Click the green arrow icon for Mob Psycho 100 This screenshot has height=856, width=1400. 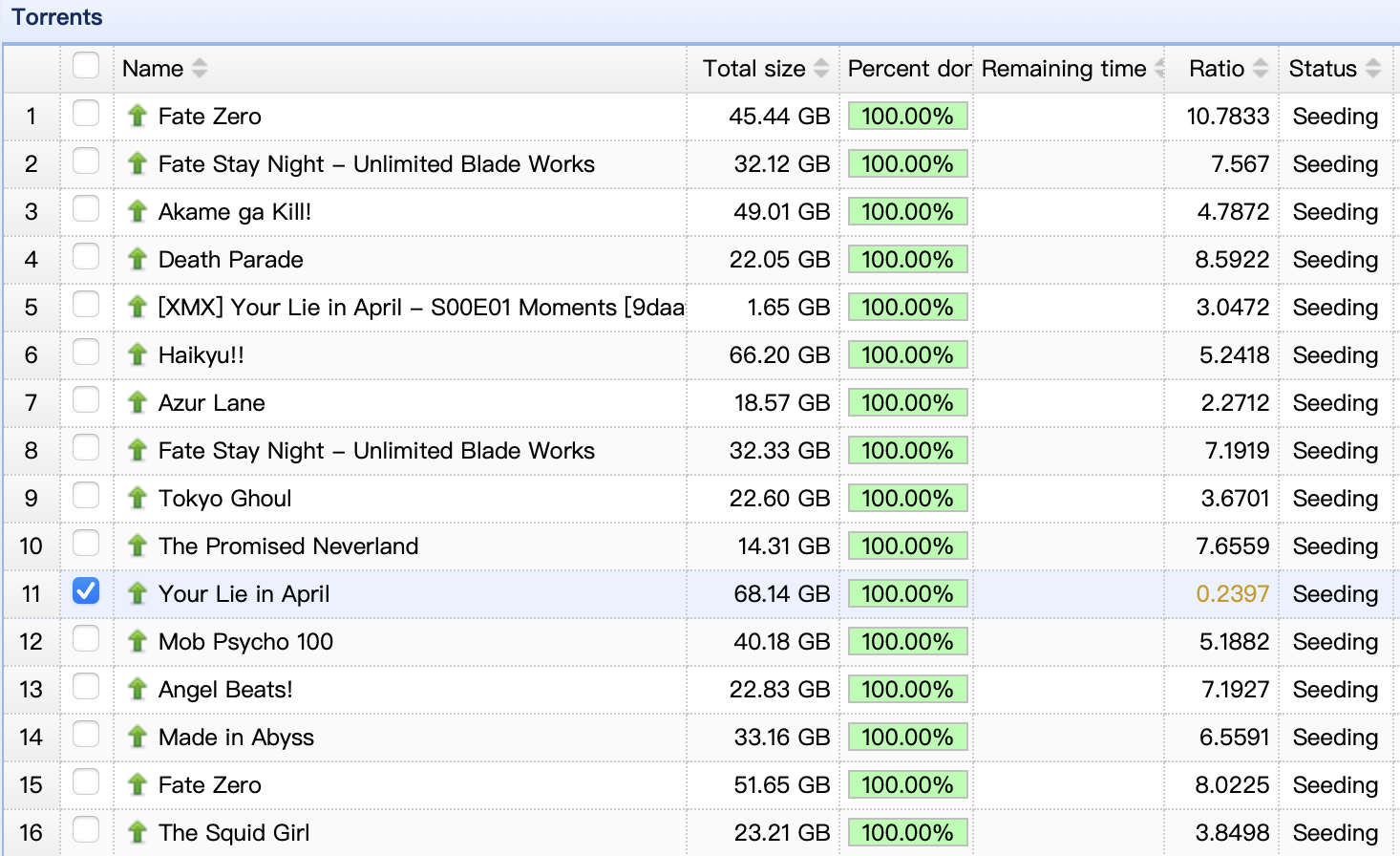[138, 641]
